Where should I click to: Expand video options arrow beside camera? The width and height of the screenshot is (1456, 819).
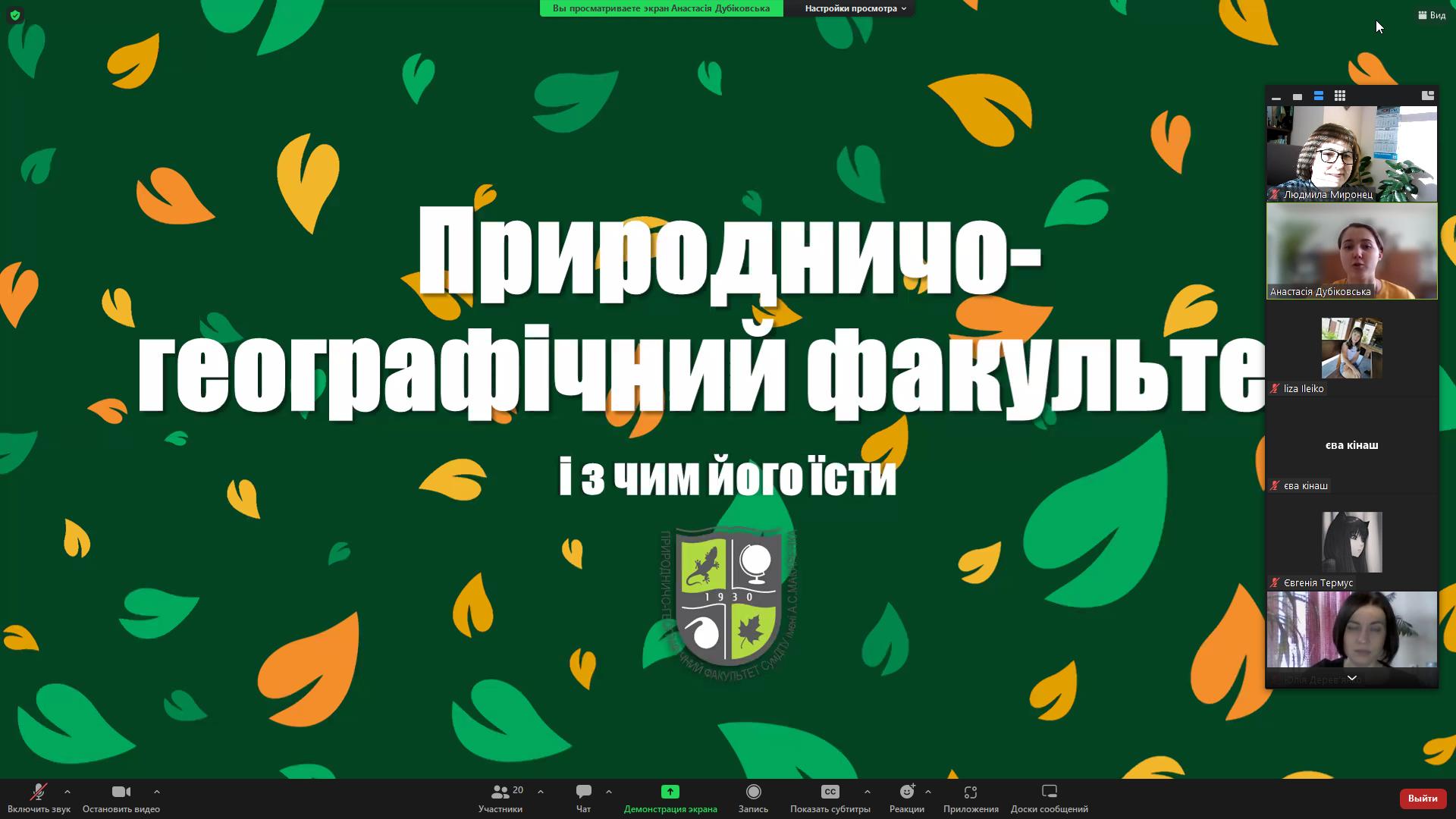[x=157, y=792]
